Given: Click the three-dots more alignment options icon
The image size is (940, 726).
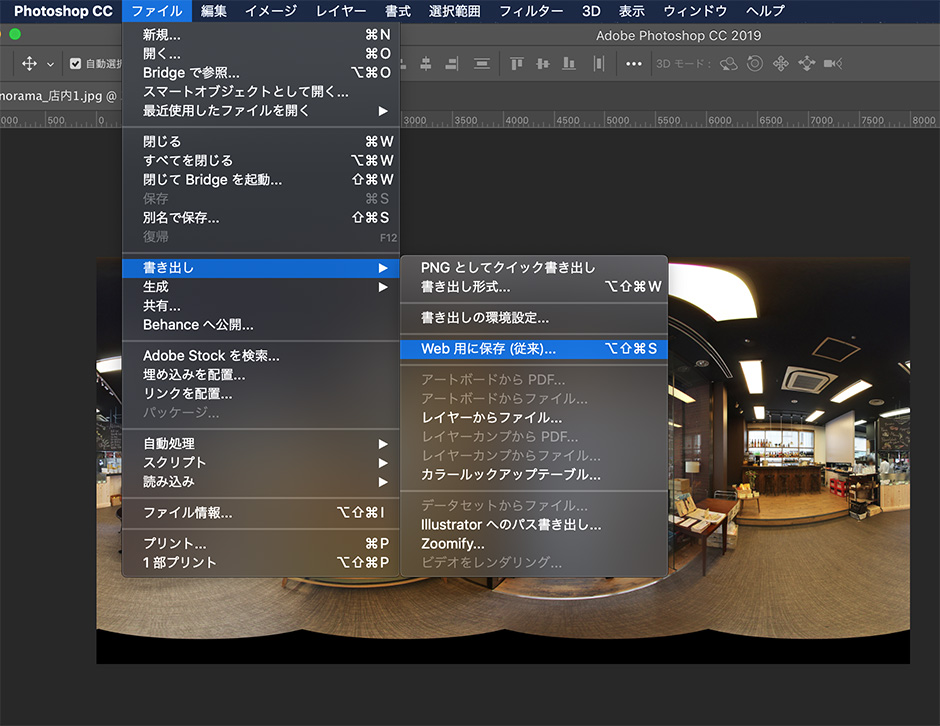Looking at the screenshot, I should (x=634, y=63).
